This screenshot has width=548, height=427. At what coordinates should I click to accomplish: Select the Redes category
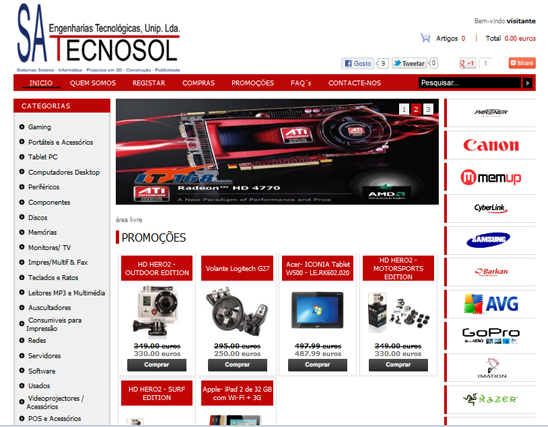pyautogui.click(x=37, y=340)
